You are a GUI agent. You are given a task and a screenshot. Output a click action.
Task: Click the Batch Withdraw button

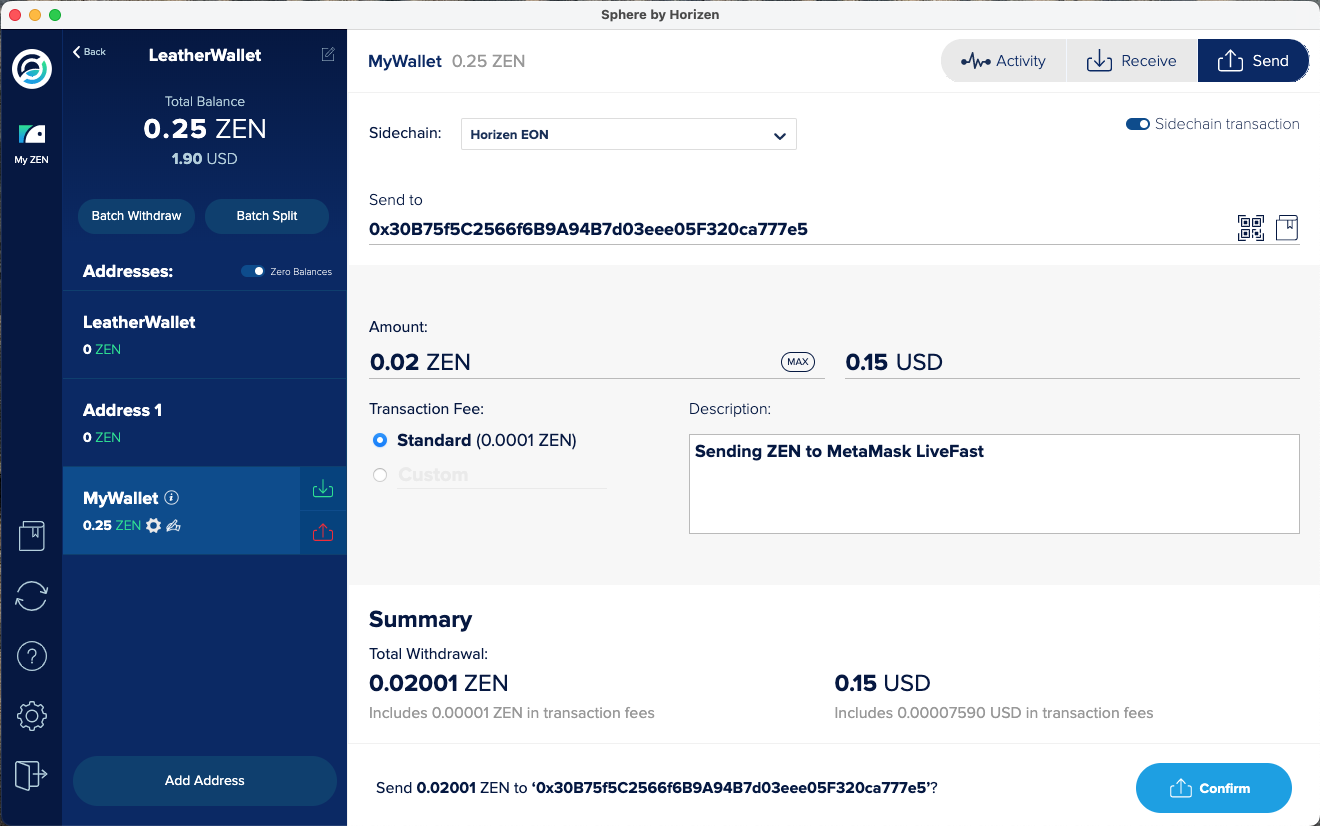tap(137, 216)
